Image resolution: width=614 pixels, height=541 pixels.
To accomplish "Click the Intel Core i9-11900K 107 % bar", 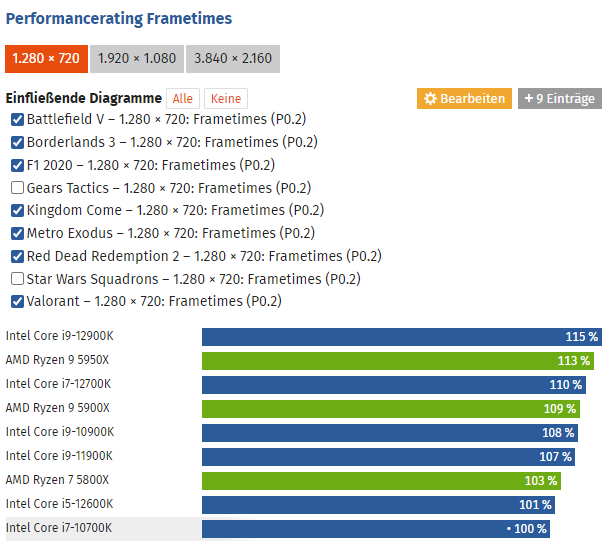I will (388, 457).
